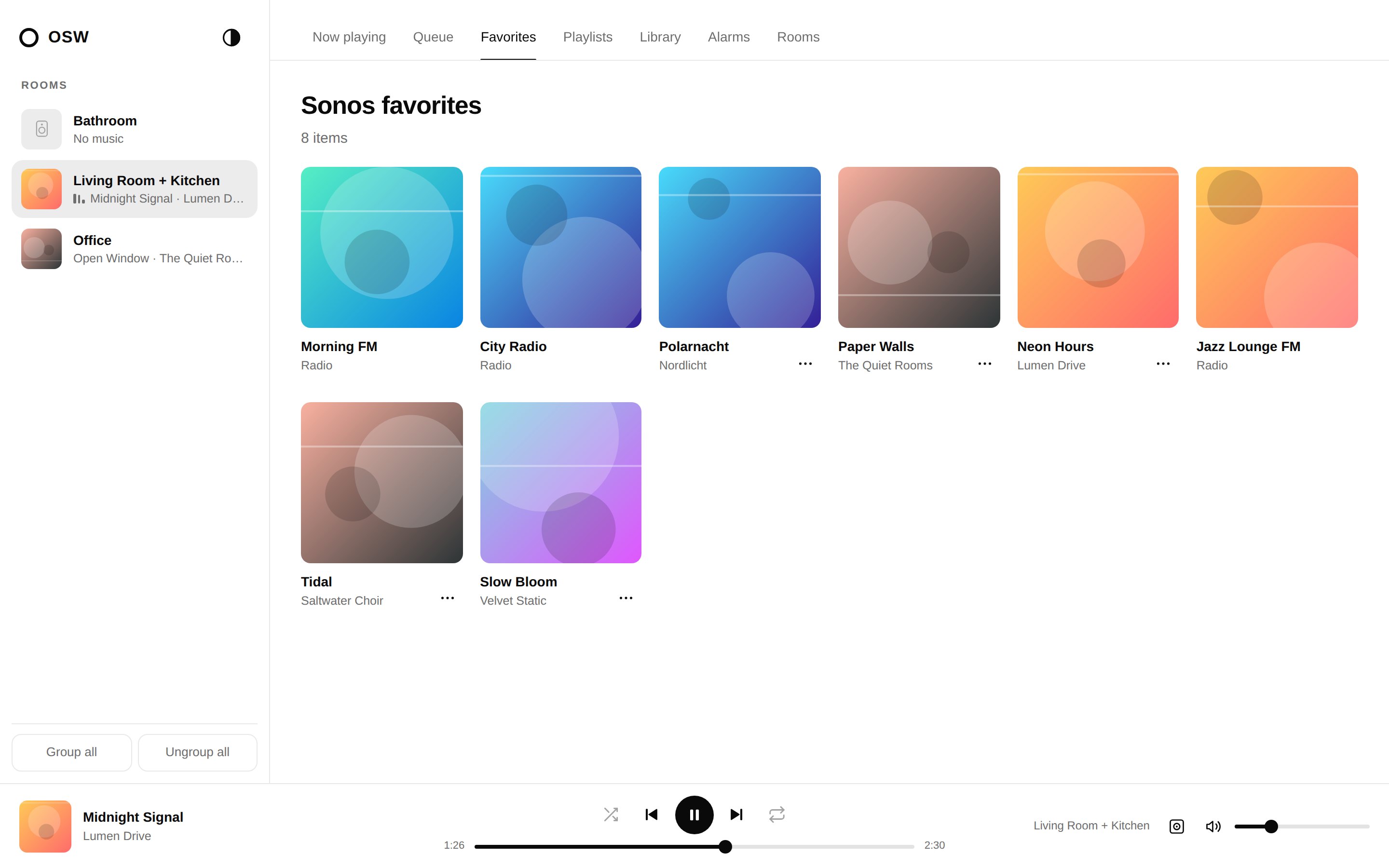The width and height of the screenshot is (1389, 868).
Task: Open the Tidal album artwork
Action: [x=381, y=482]
